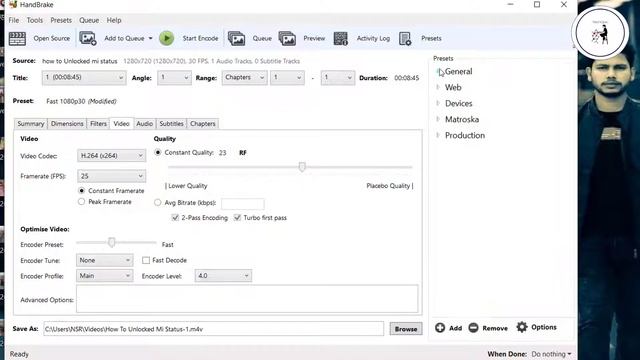Open the start chapter dropdown
The image size is (640, 360).
click(287, 78)
